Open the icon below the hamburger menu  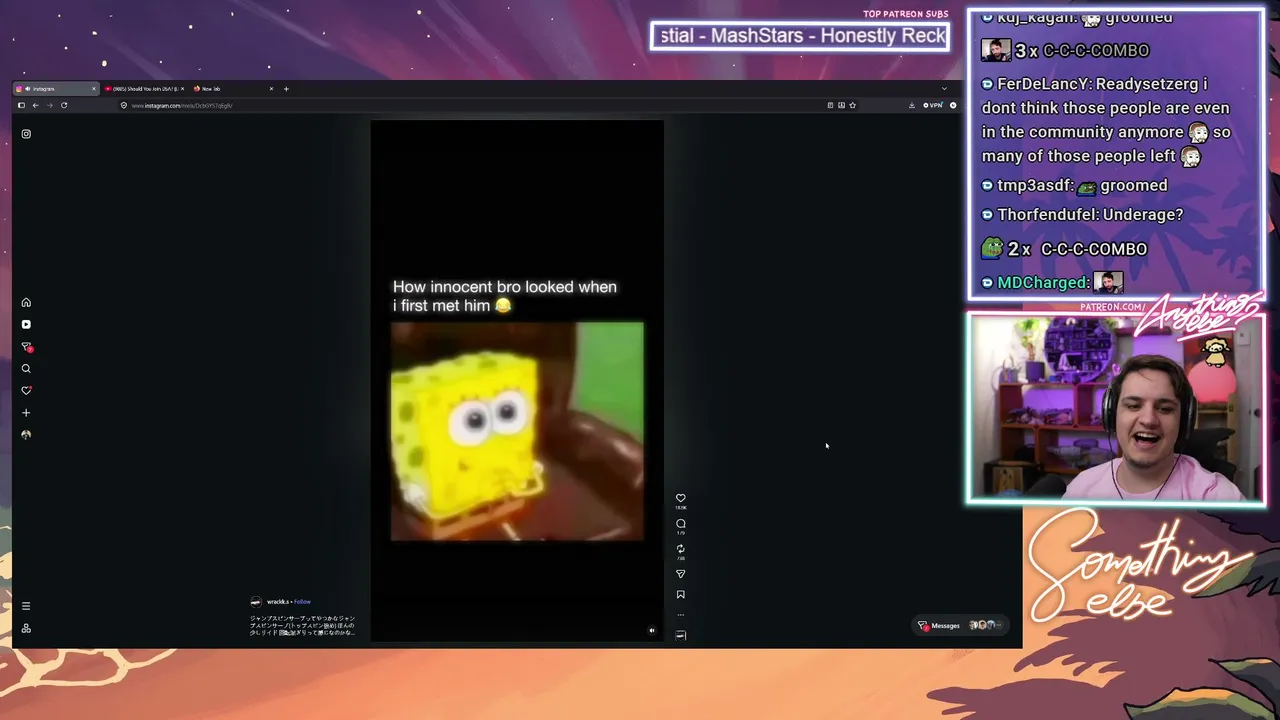pyautogui.click(x=26, y=628)
